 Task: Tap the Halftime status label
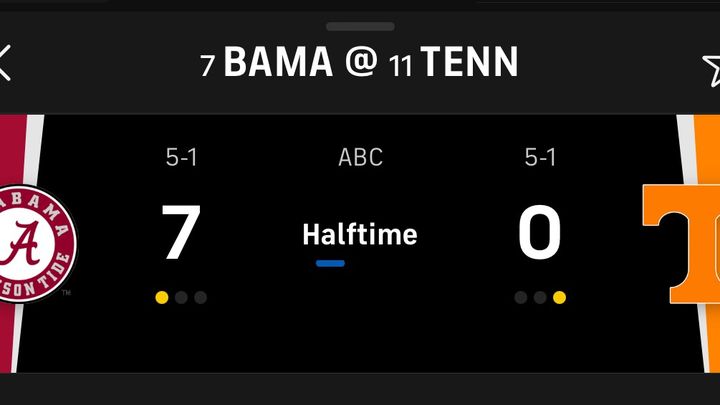pos(360,234)
